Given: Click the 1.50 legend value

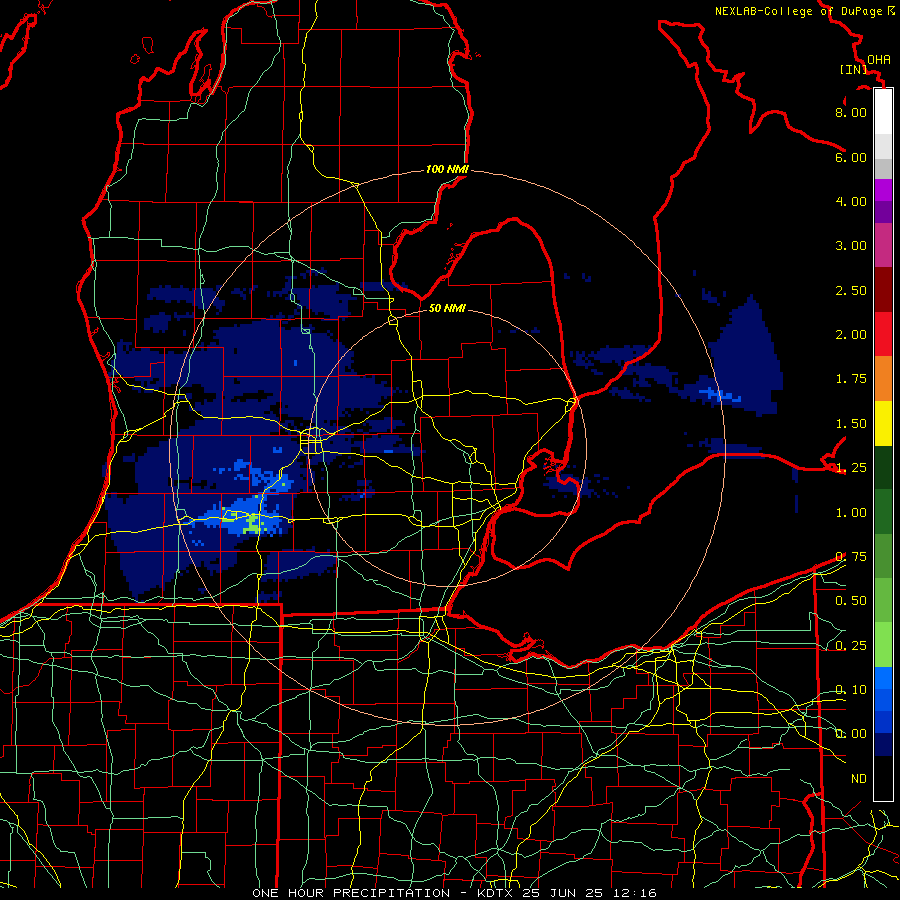Looking at the screenshot, I should pyautogui.click(x=851, y=424).
